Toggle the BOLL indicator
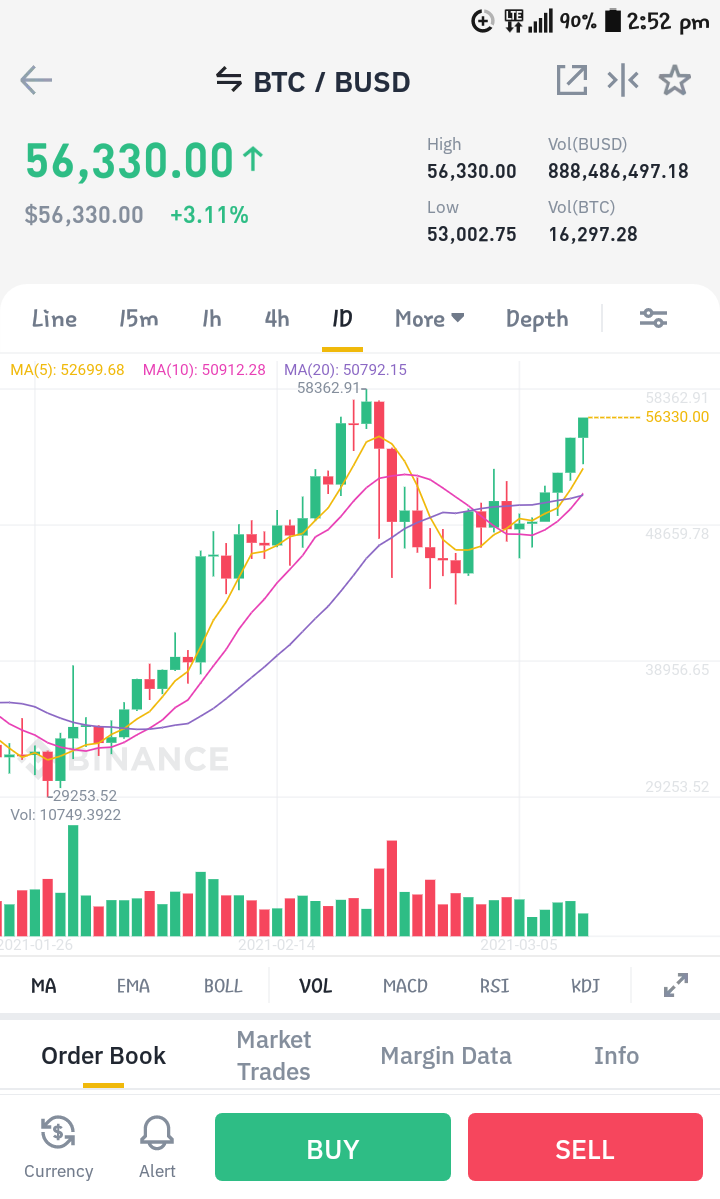The width and height of the screenshot is (720, 1199). [x=222, y=986]
